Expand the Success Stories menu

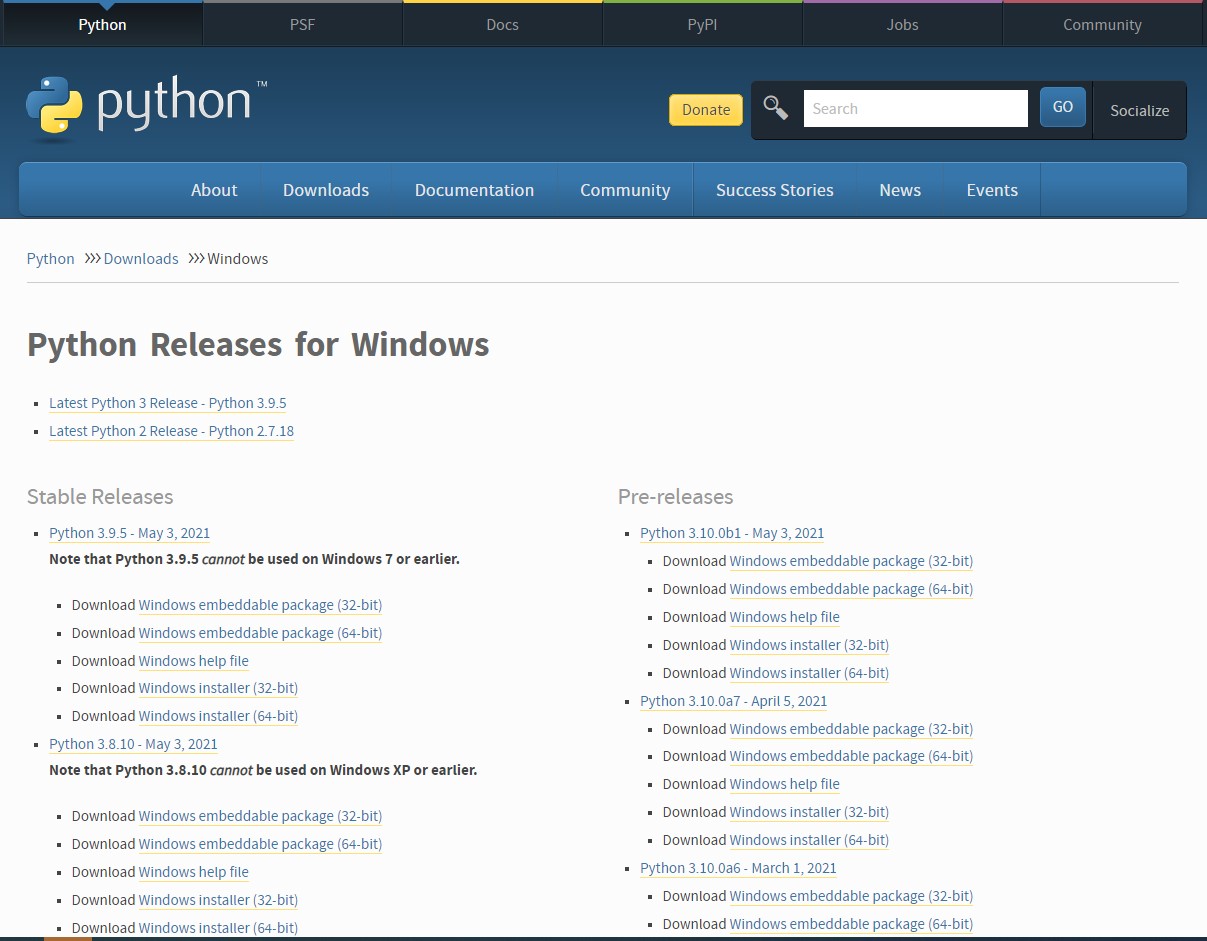pos(774,190)
